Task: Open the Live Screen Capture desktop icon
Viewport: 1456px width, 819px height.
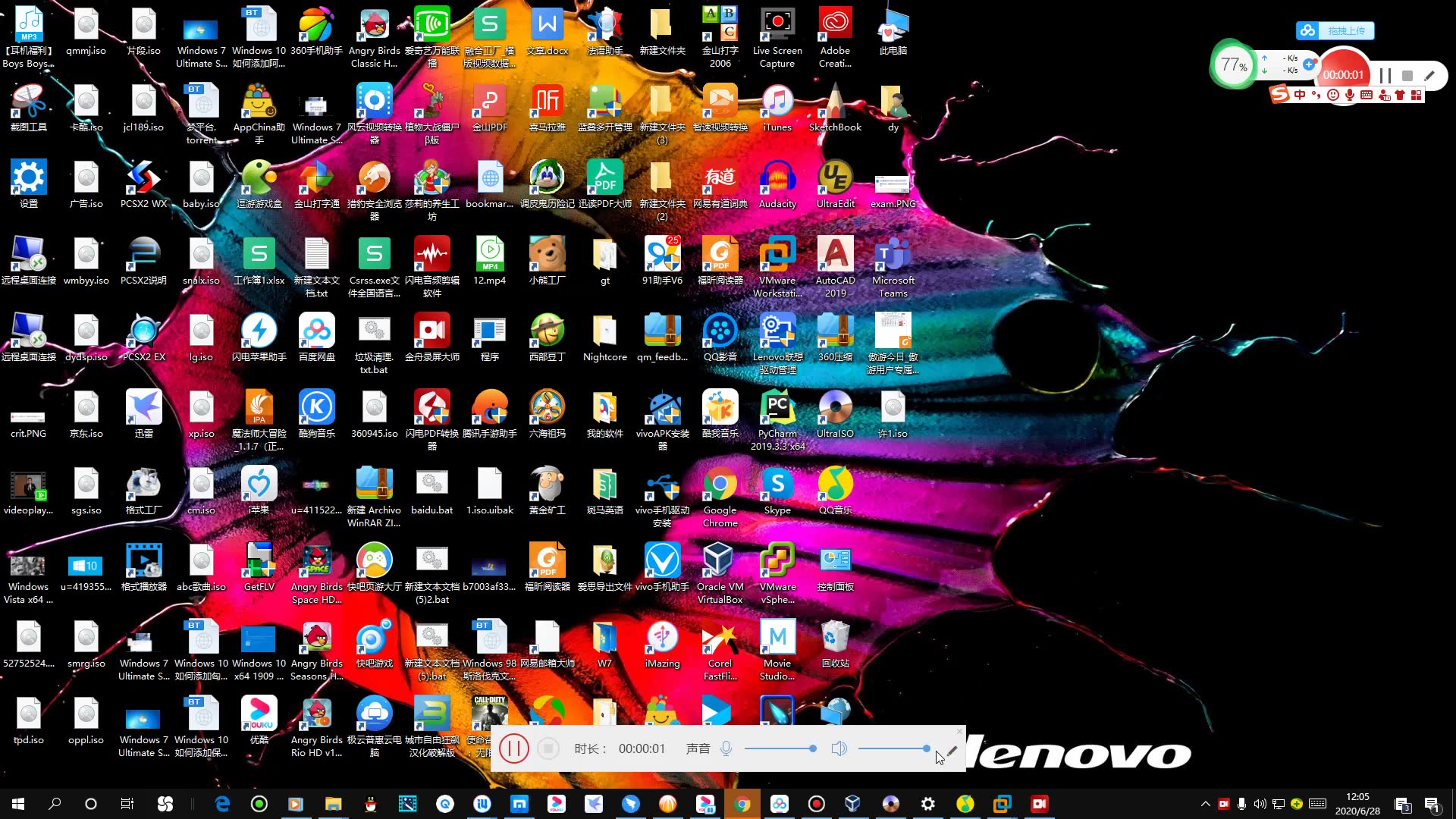Action: 777,38
